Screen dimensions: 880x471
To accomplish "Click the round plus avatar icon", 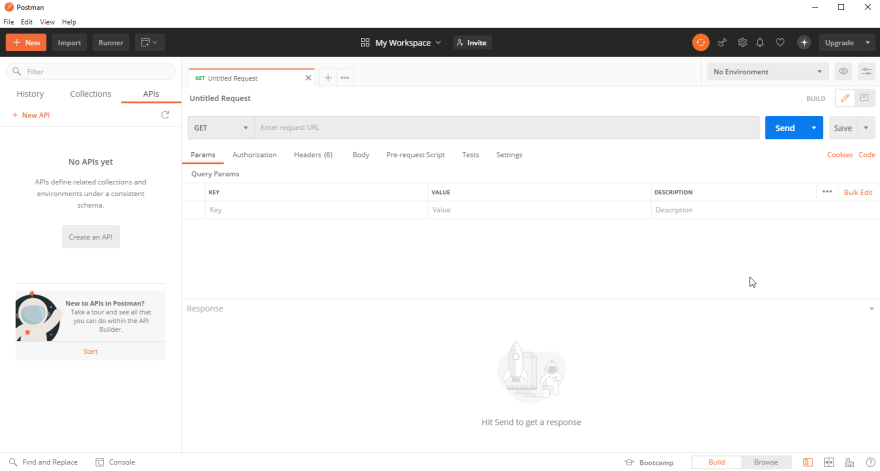I will click(x=804, y=43).
